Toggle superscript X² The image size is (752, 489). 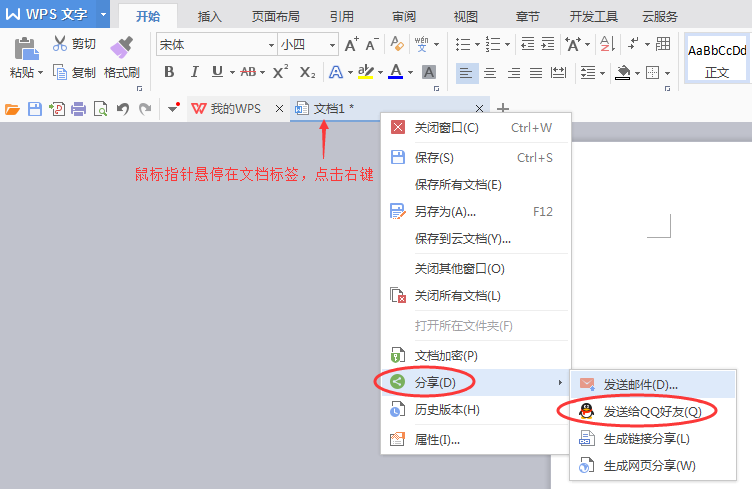pyautogui.click(x=280, y=72)
